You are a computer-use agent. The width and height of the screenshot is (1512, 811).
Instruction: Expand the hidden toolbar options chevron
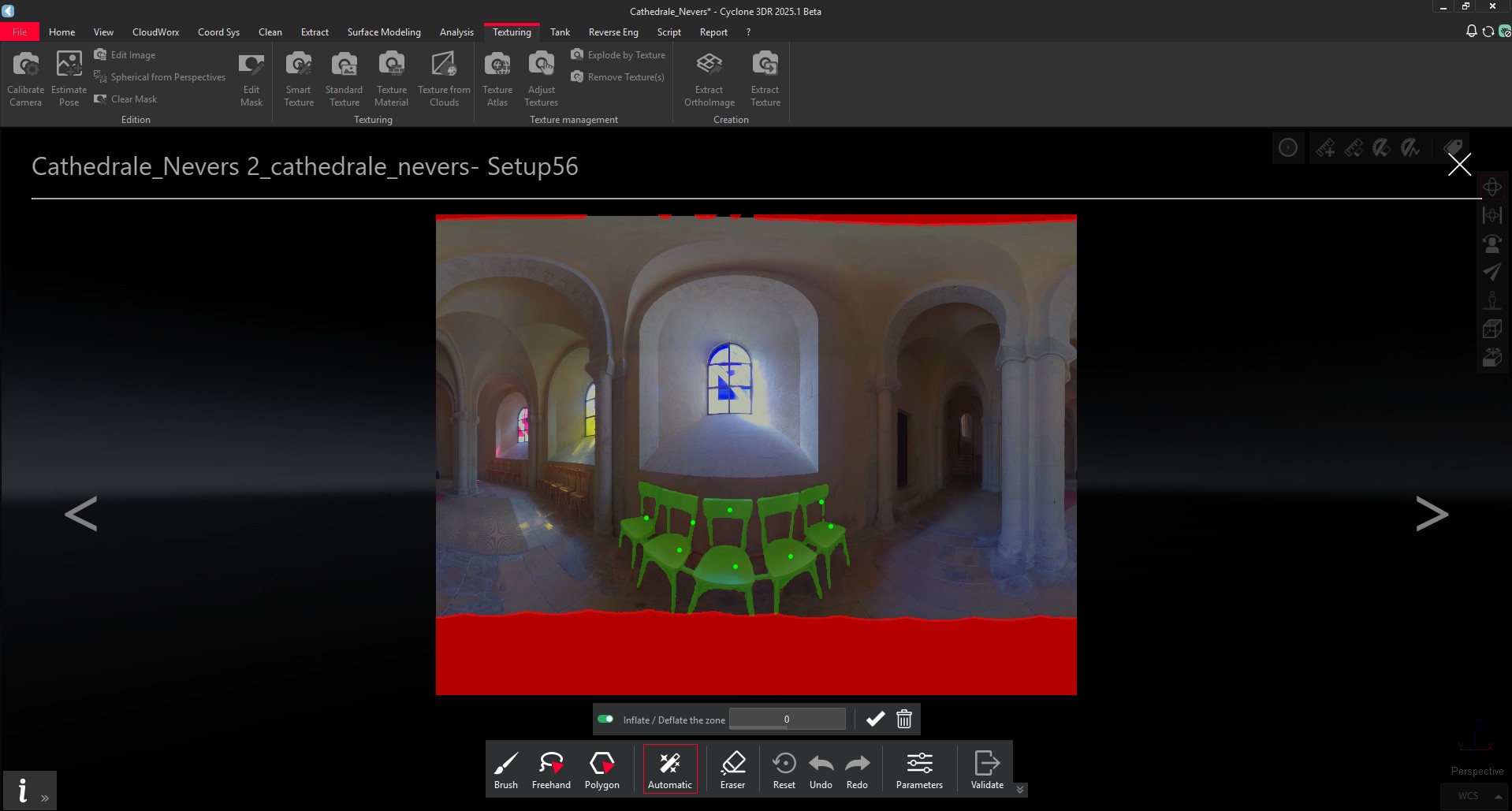pos(1019,789)
